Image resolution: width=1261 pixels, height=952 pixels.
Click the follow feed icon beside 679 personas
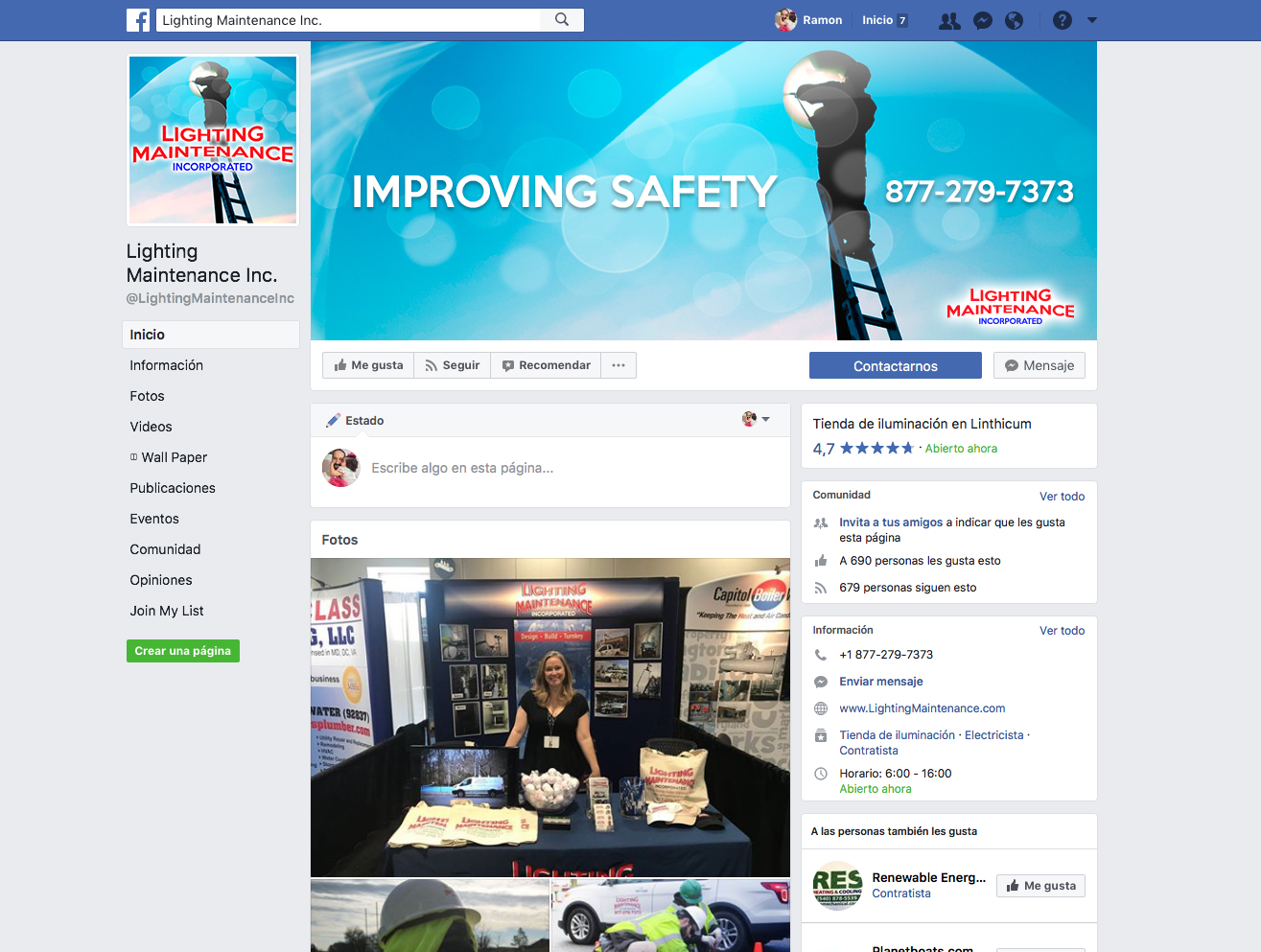click(821, 588)
